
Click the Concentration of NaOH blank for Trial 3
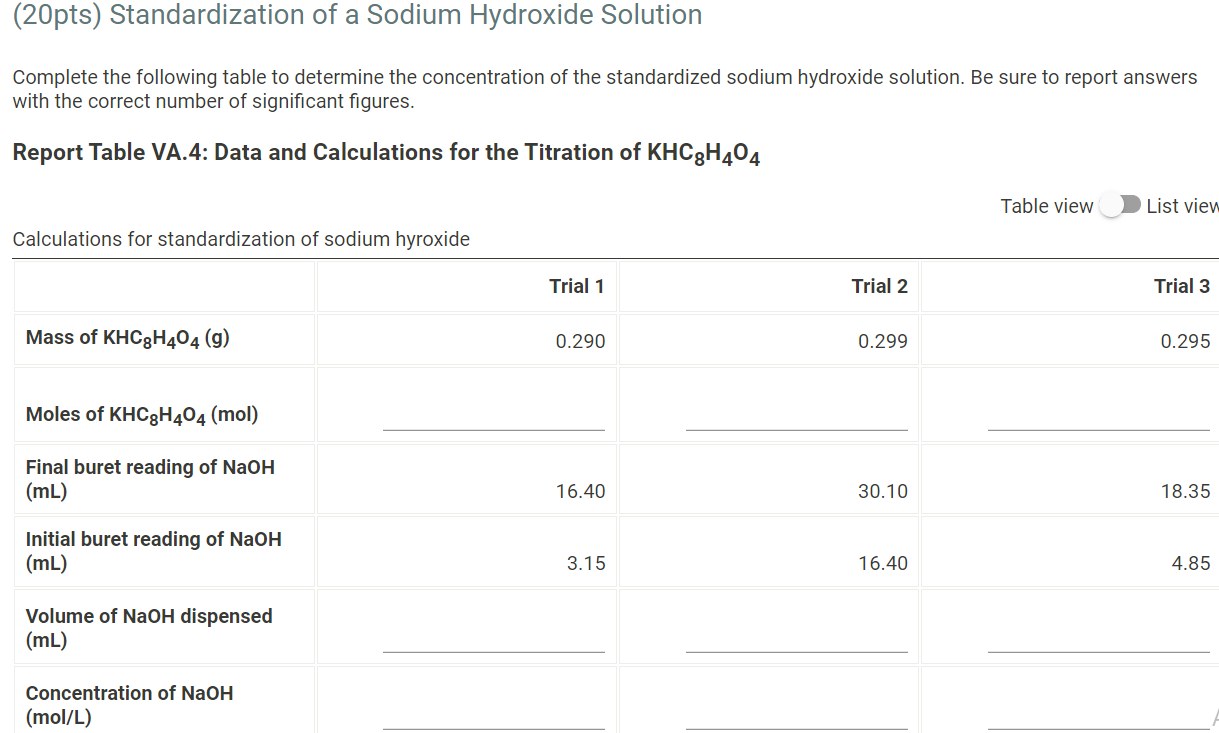click(1098, 727)
